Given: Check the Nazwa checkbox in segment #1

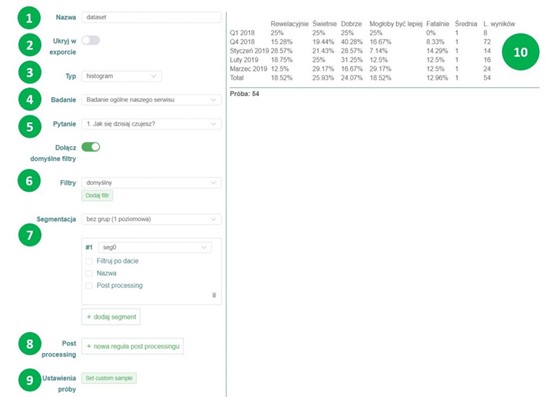Looking at the screenshot, I should point(89,273).
